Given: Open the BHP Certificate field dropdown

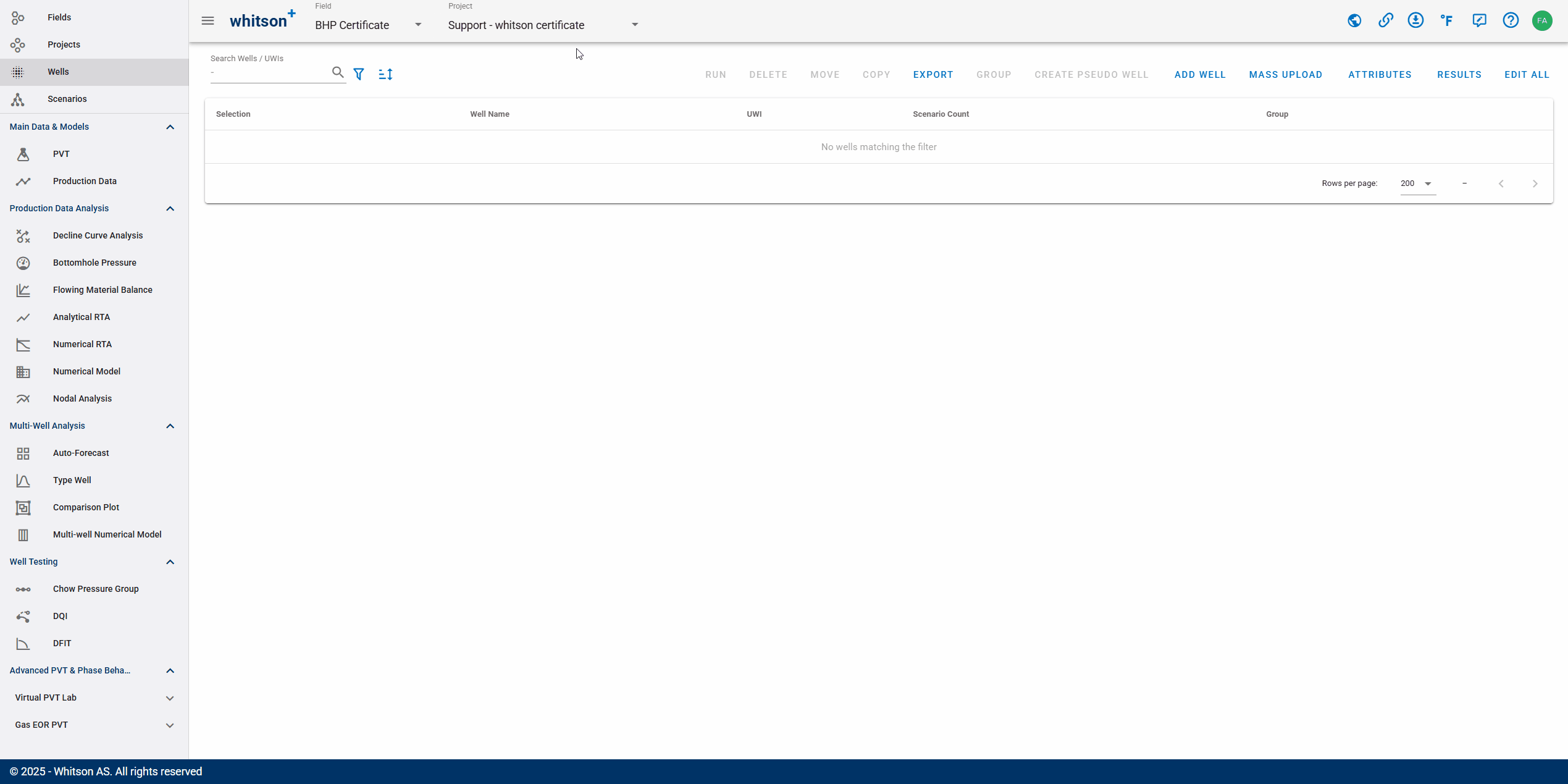Looking at the screenshot, I should click(419, 24).
